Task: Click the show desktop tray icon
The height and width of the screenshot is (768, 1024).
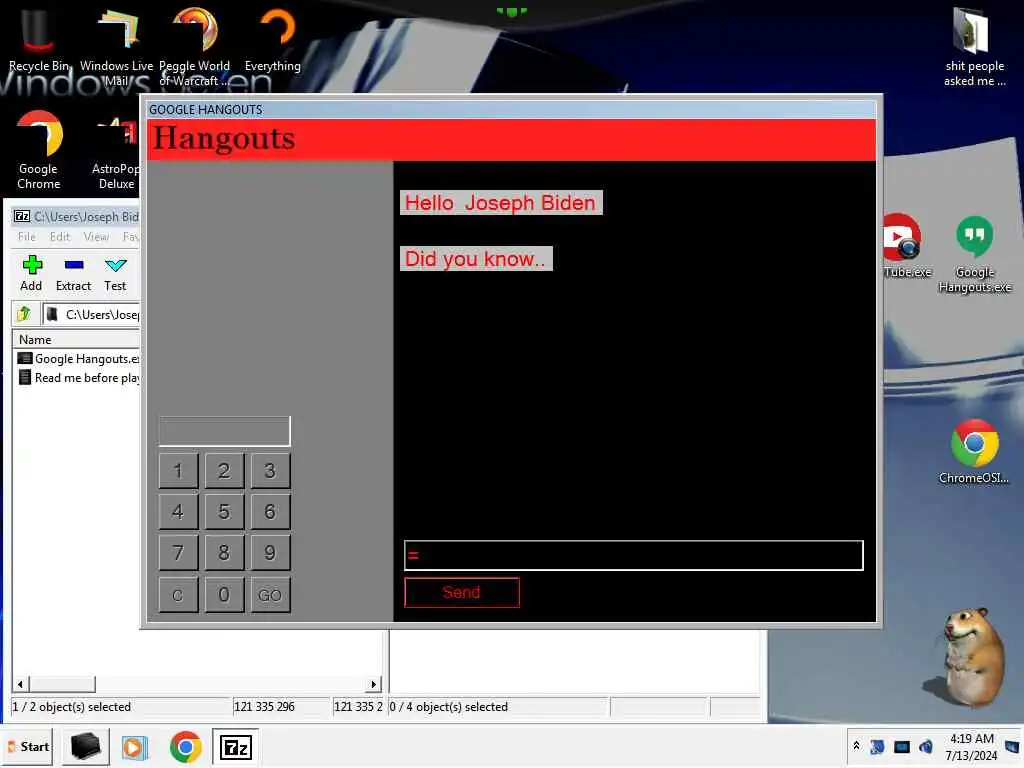Action: (1012, 746)
